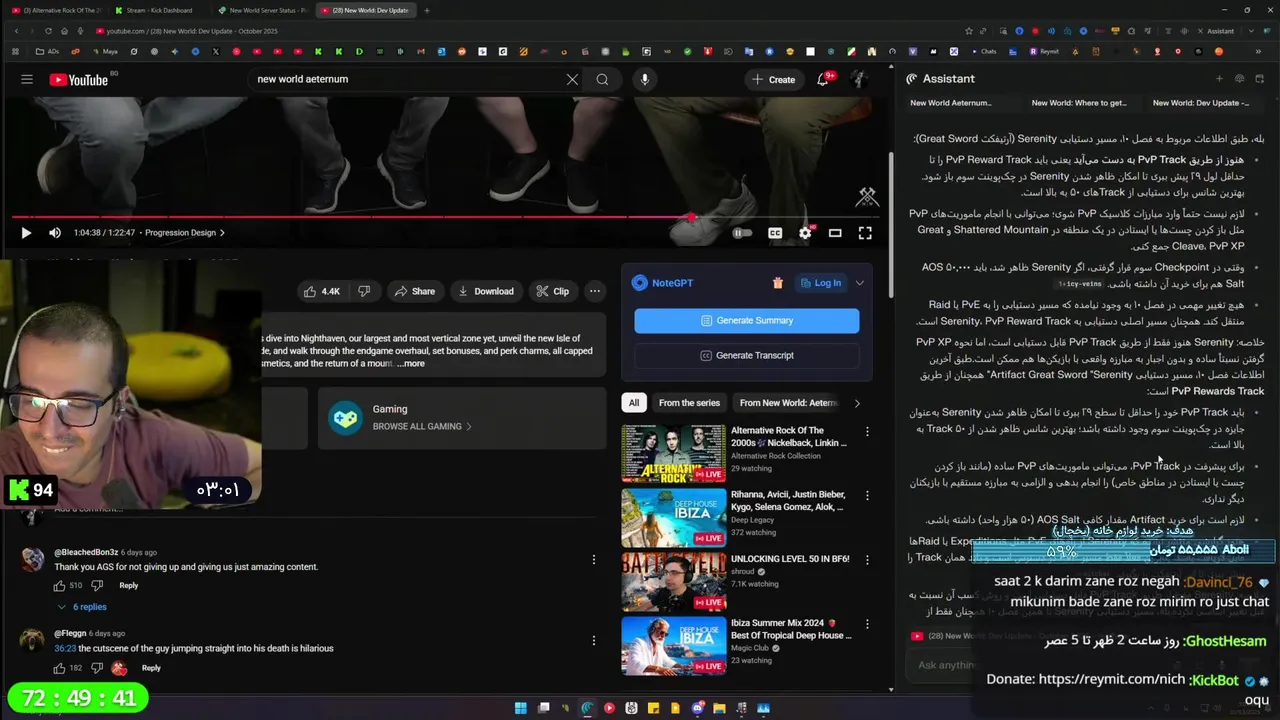Toggle the autoplay switch
1280x720 pixels.
[x=742, y=233]
